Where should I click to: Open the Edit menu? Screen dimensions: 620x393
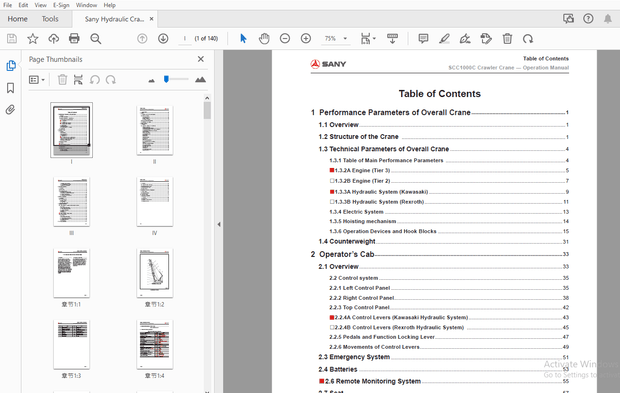tap(23, 5)
